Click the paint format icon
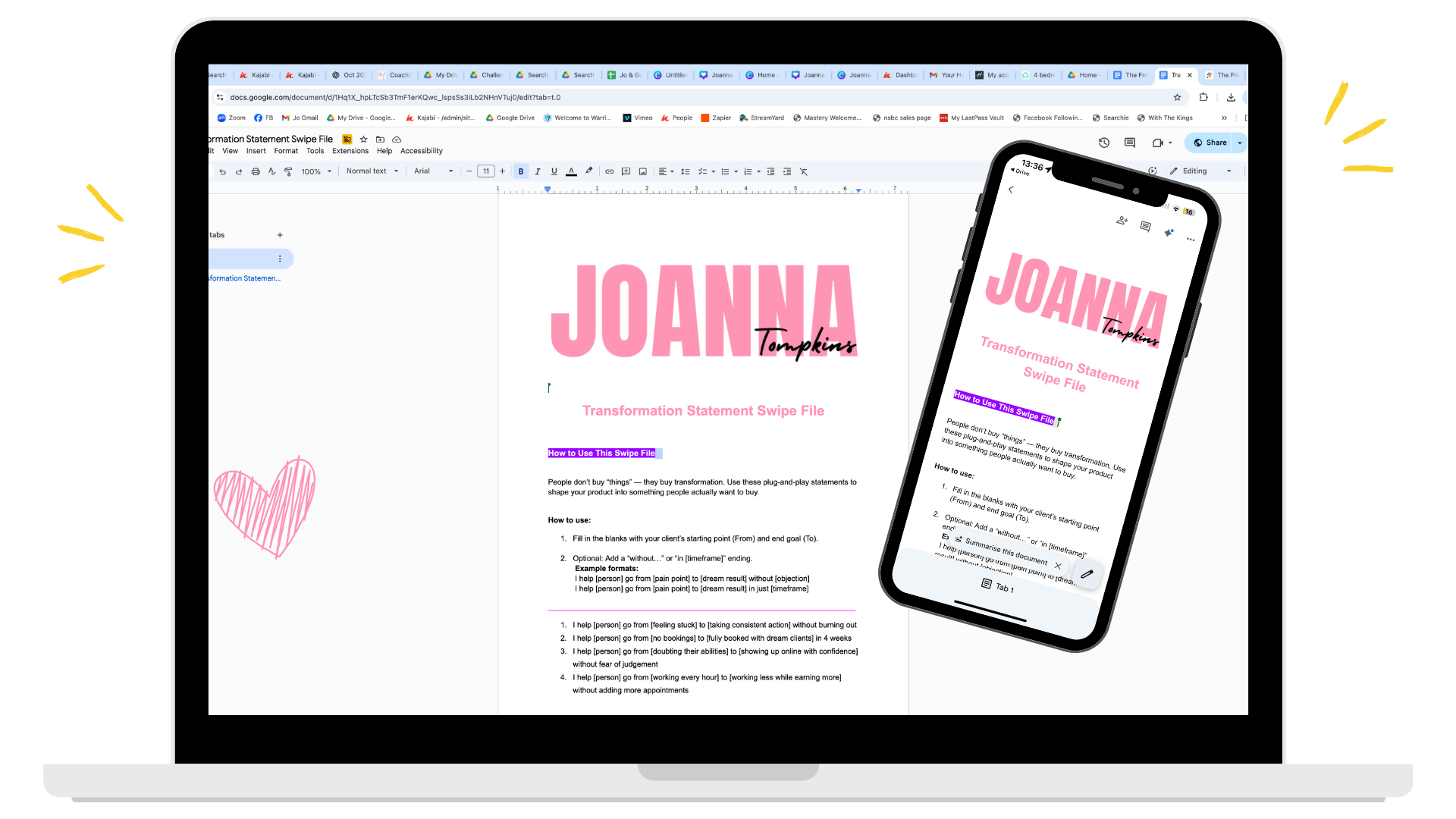This screenshot has height=819, width=1456. tap(288, 171)
